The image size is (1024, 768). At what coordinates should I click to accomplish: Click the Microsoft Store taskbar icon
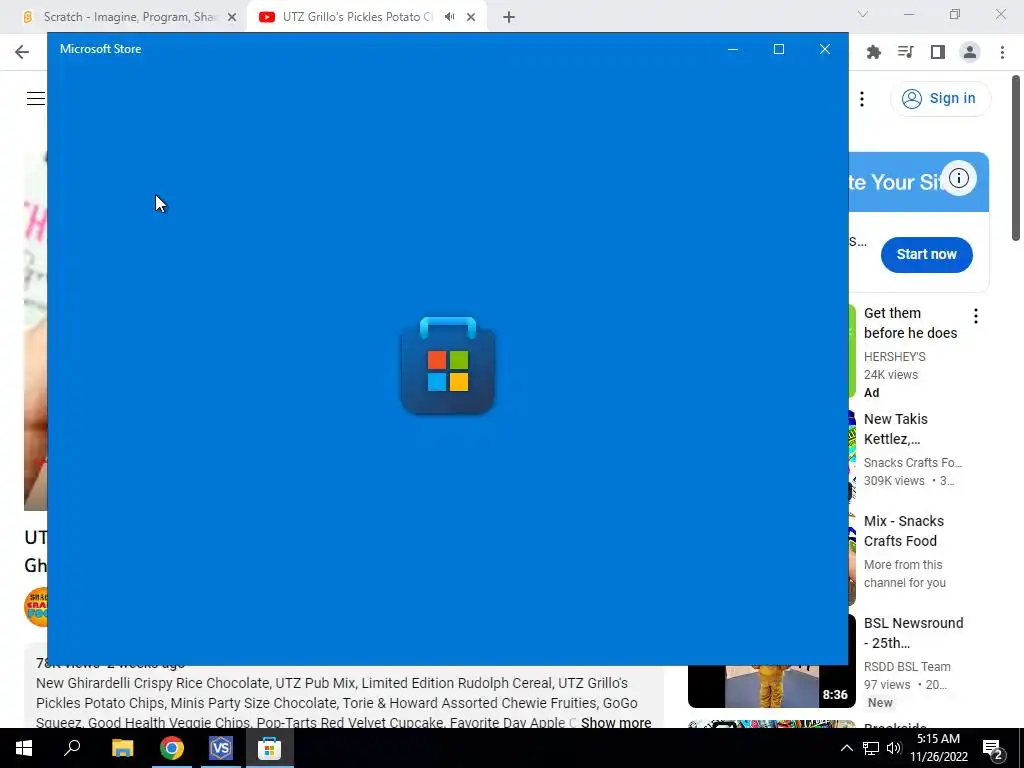269,748
